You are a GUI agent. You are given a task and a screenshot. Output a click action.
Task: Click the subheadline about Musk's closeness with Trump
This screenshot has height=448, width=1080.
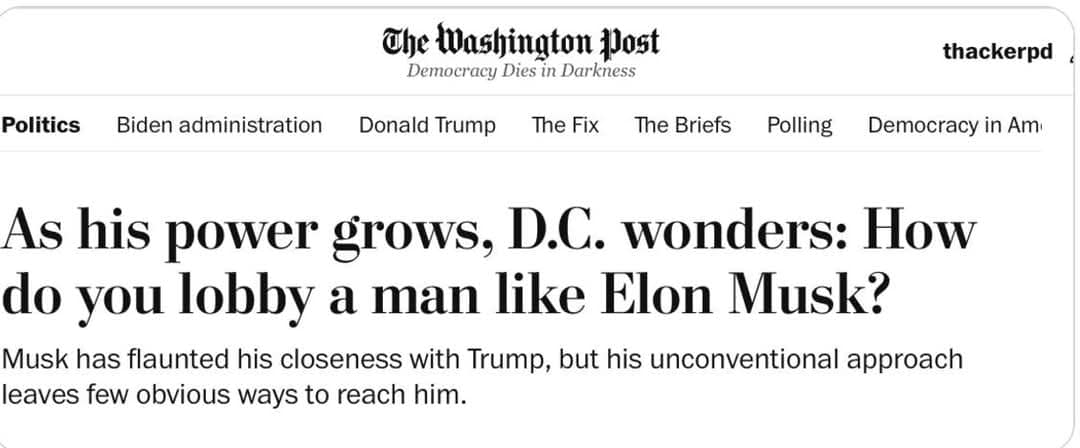click(482, 358)
